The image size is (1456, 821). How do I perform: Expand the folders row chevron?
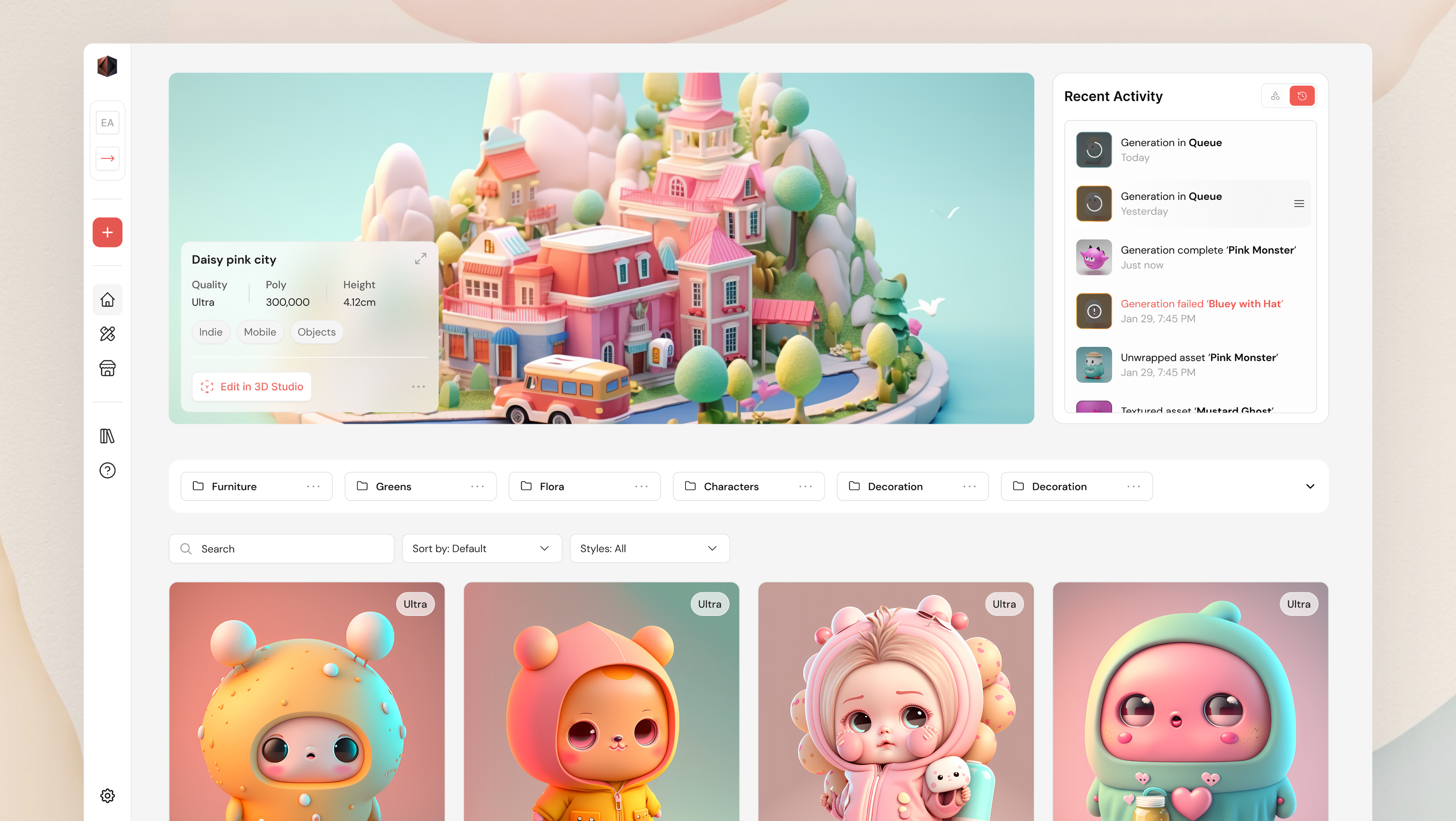pos(1310,486)
